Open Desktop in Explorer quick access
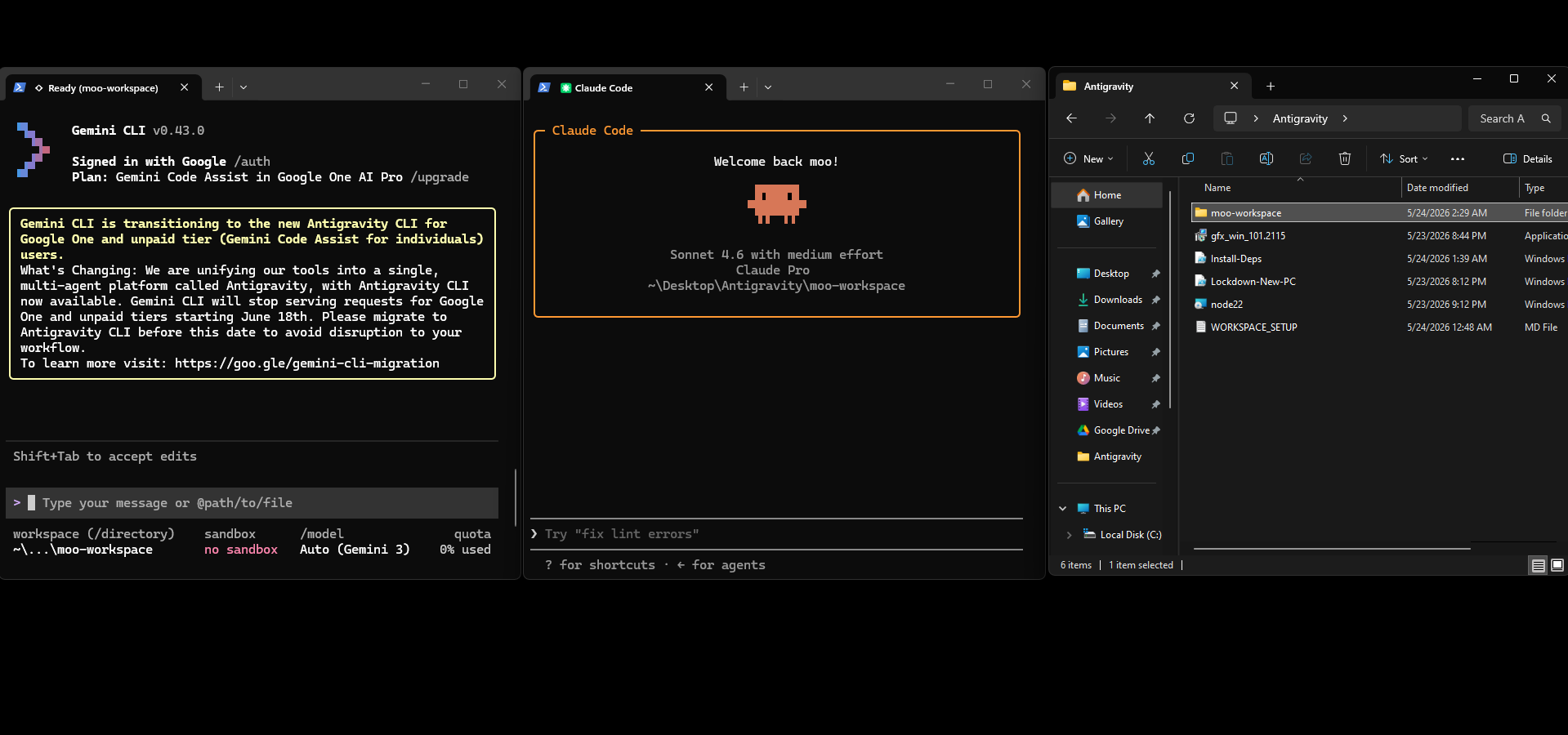1568x735 pixels. point(1111,274)
